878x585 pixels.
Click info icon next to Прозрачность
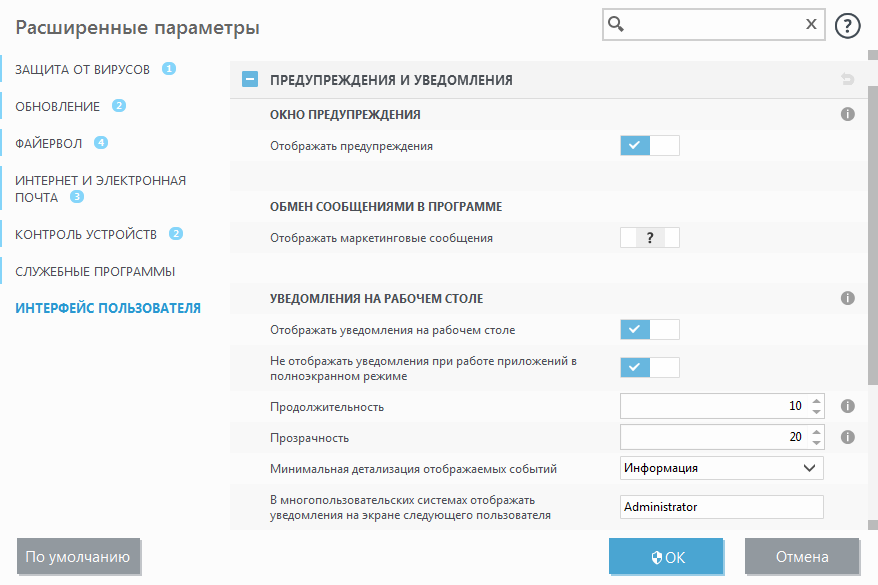tap(847, 437)
